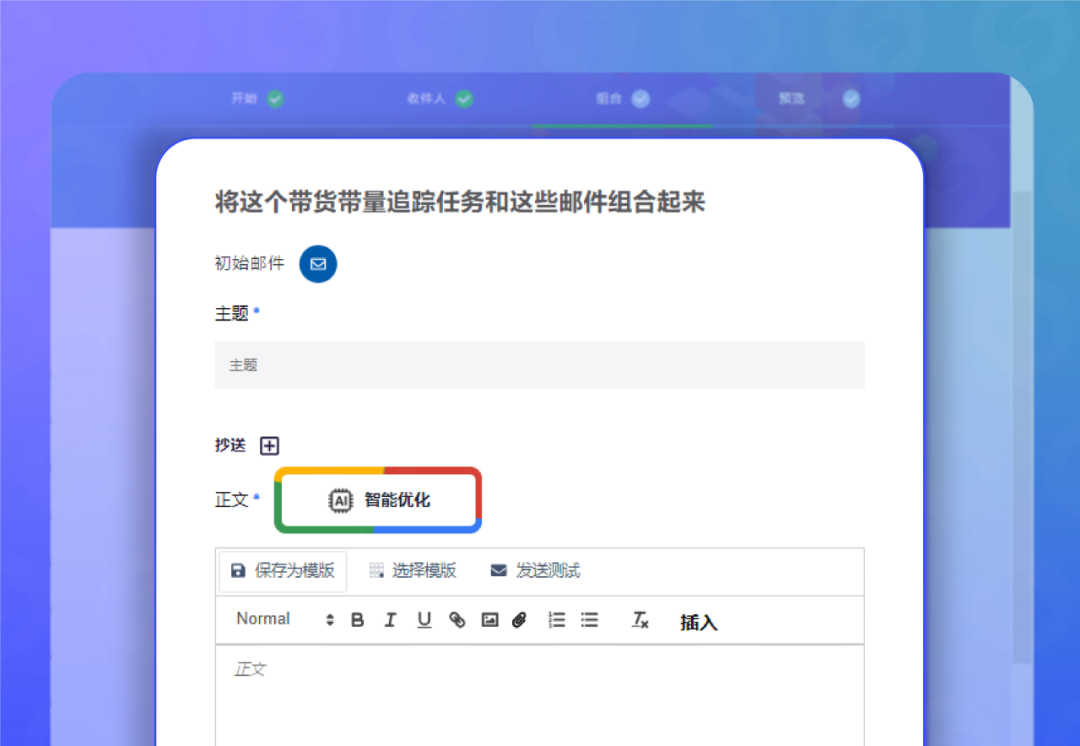Open the initial email envelope icon
The height and width of the screenshot is (746, 1080).
pyautogui.click(x=318, y=264)
